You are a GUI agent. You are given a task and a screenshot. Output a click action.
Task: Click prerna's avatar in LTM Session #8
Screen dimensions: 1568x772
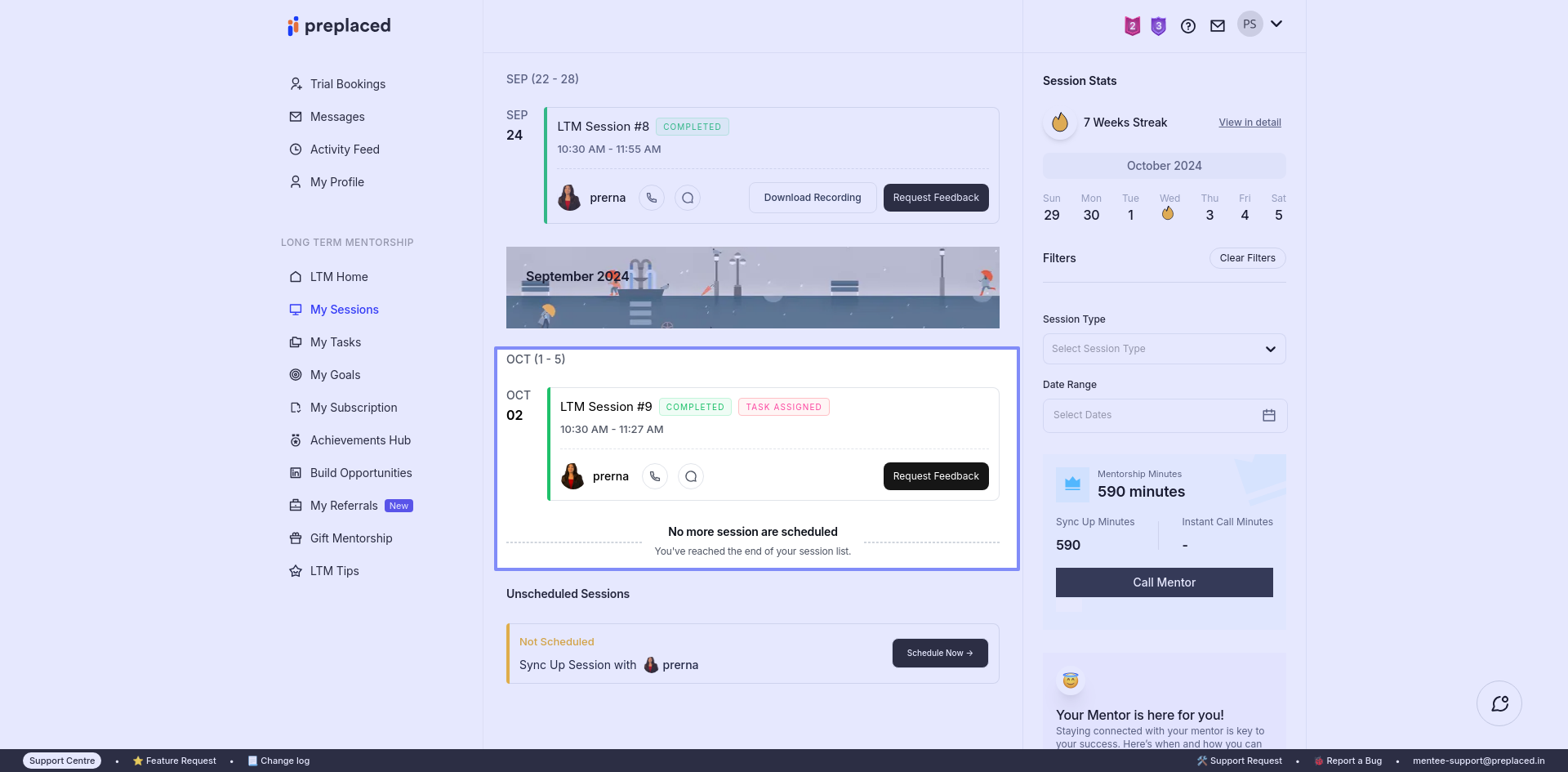point(569,198)
